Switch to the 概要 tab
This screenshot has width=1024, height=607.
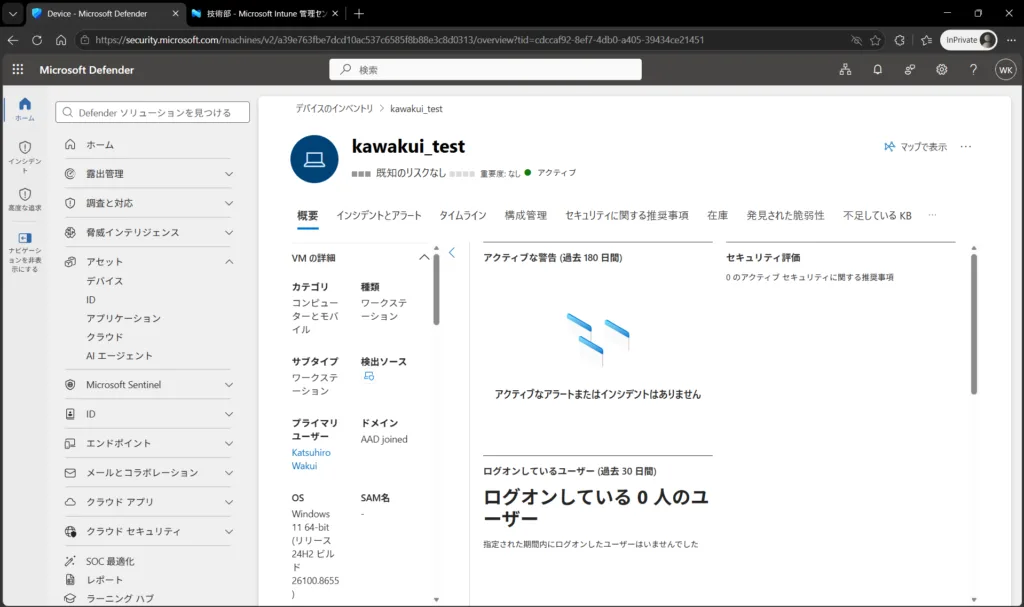308,216
